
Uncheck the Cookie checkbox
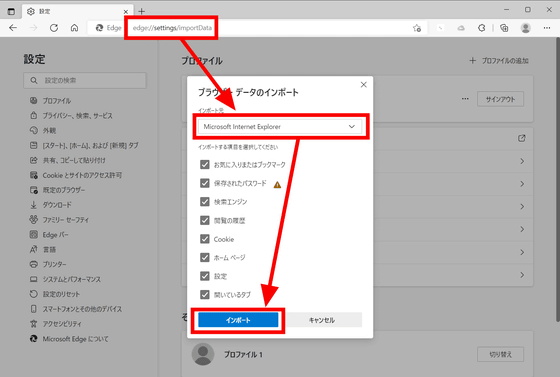205,239
